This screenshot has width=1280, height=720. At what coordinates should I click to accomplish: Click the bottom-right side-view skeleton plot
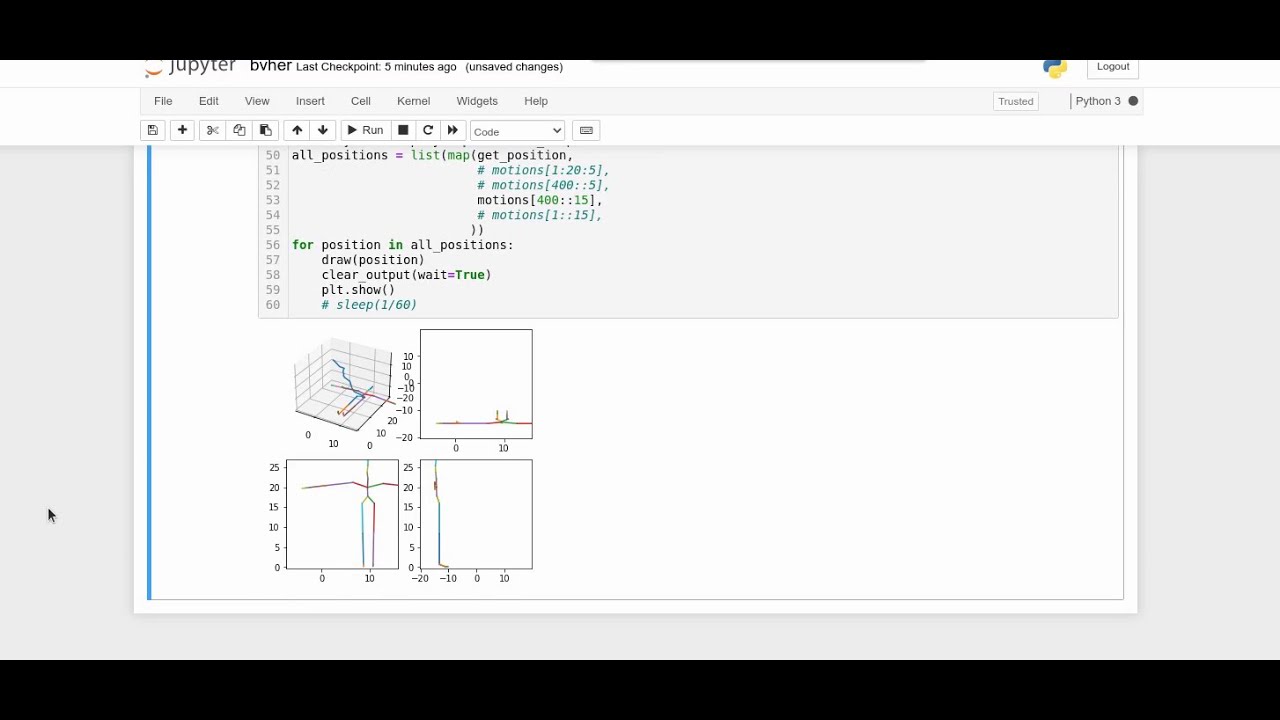476,514
